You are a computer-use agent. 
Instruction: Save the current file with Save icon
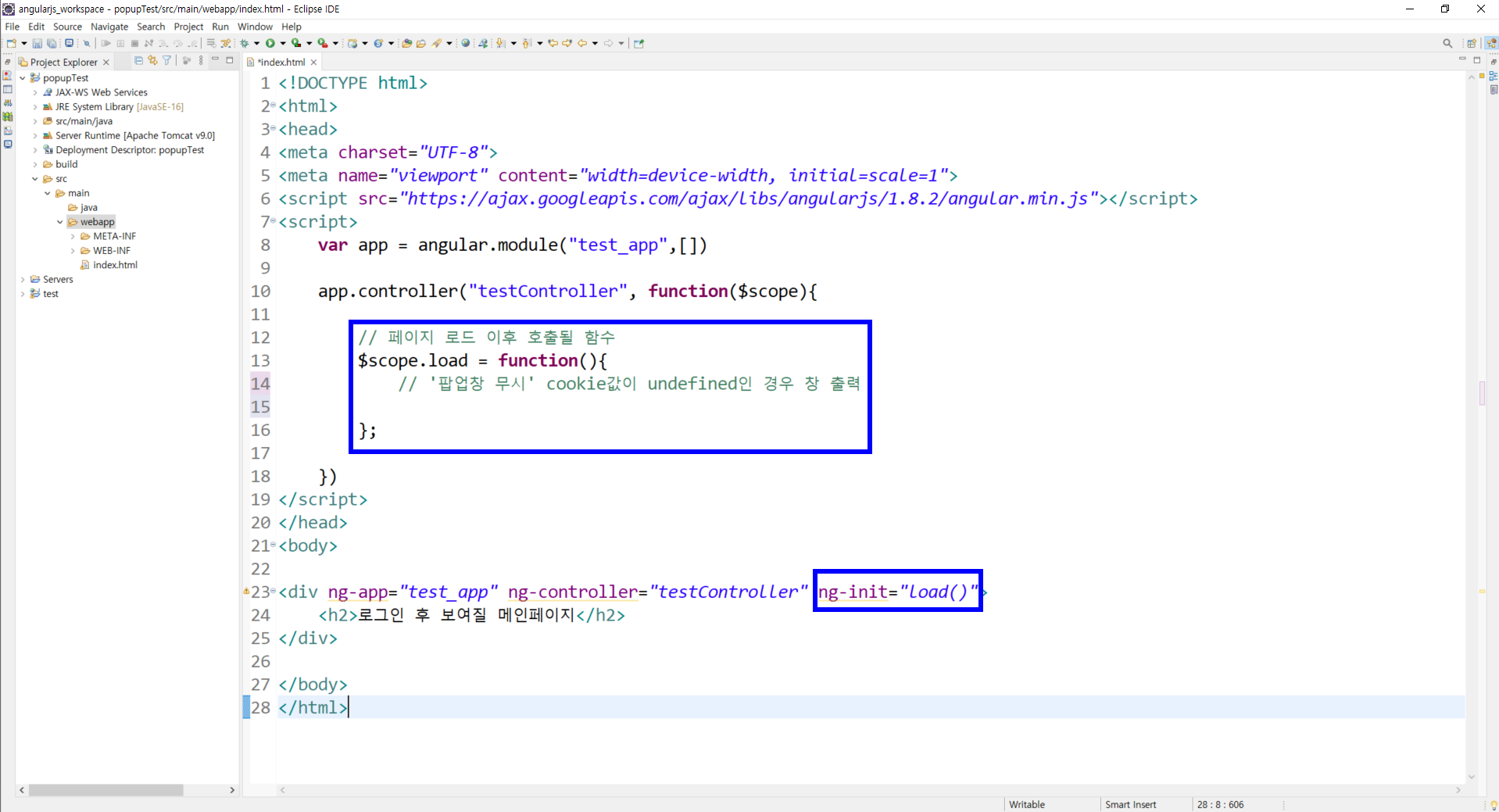coord(37,43)
